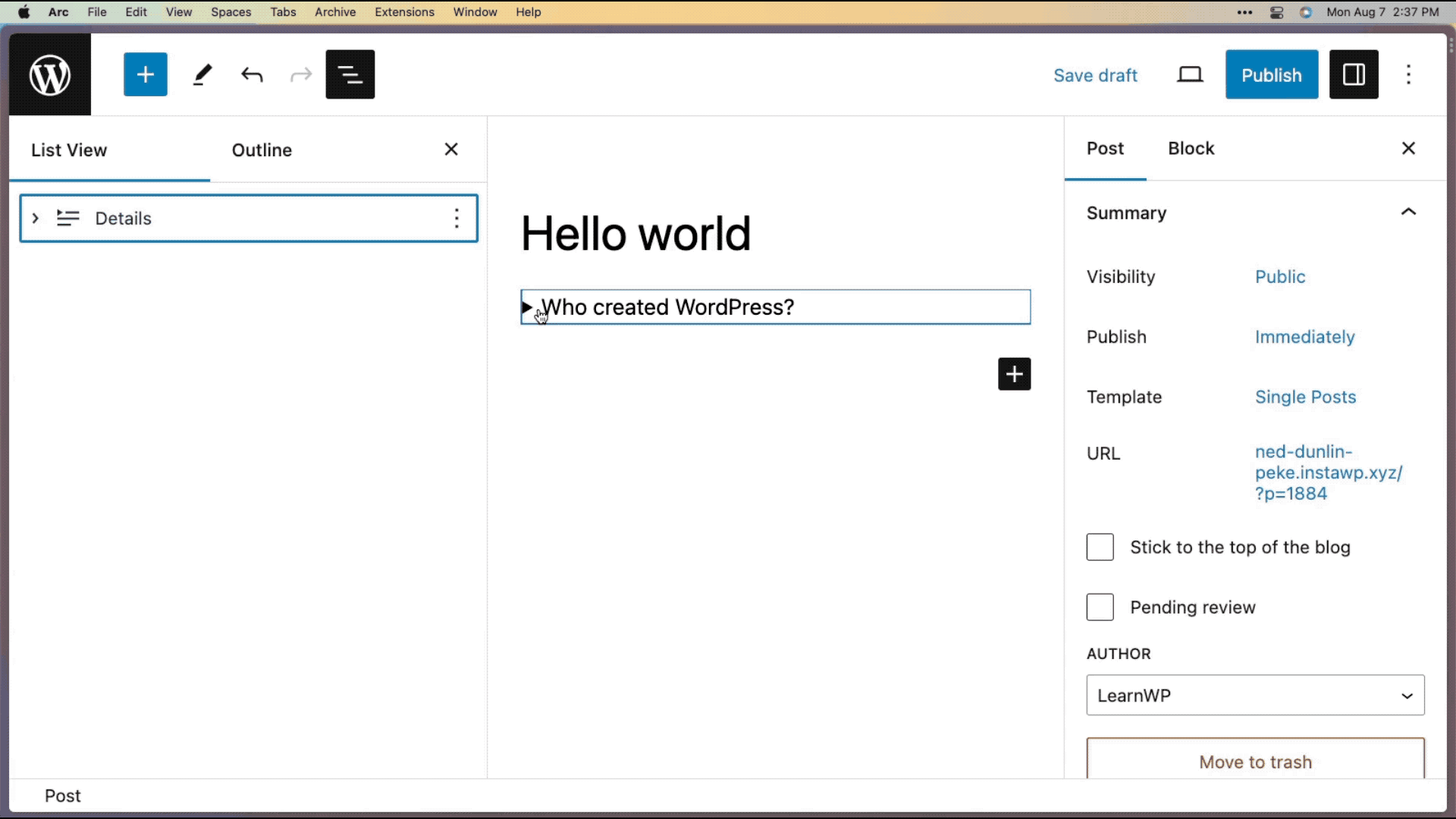Open the laptop Preview icon
This screenshot has height=819, width=1456.
1190,74
